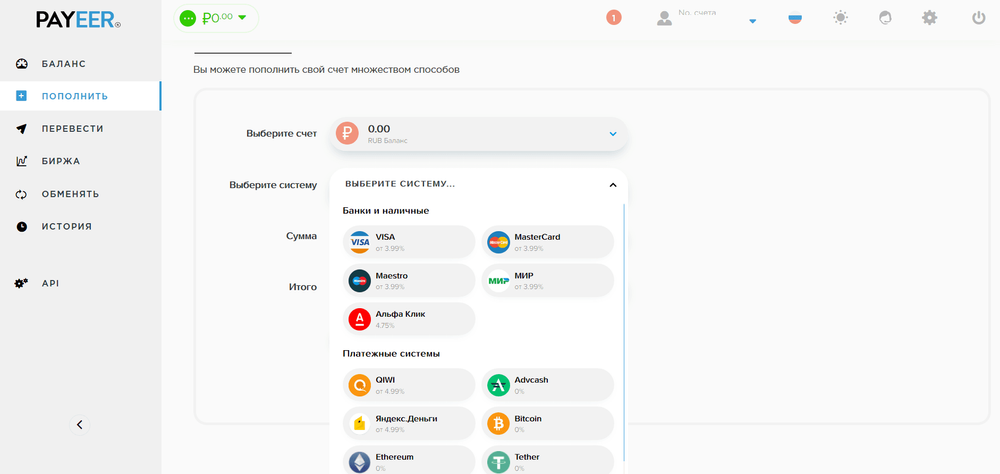Screen dimensions: 1000x474
Task: Click the Advcash logo icon
Action: point(498,385)
